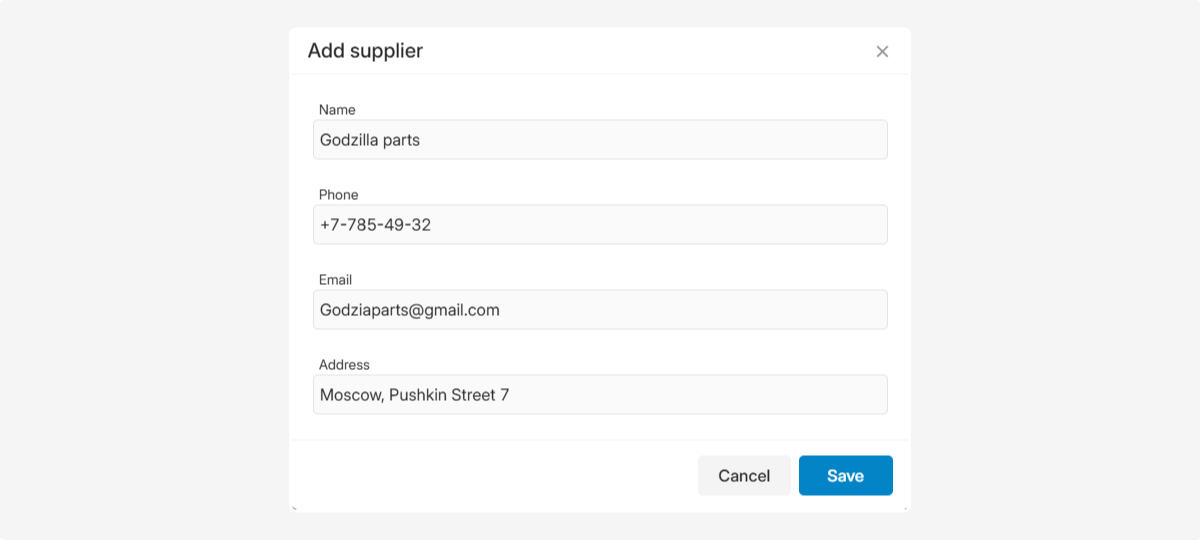Save the new supplier

pos(845,476)
